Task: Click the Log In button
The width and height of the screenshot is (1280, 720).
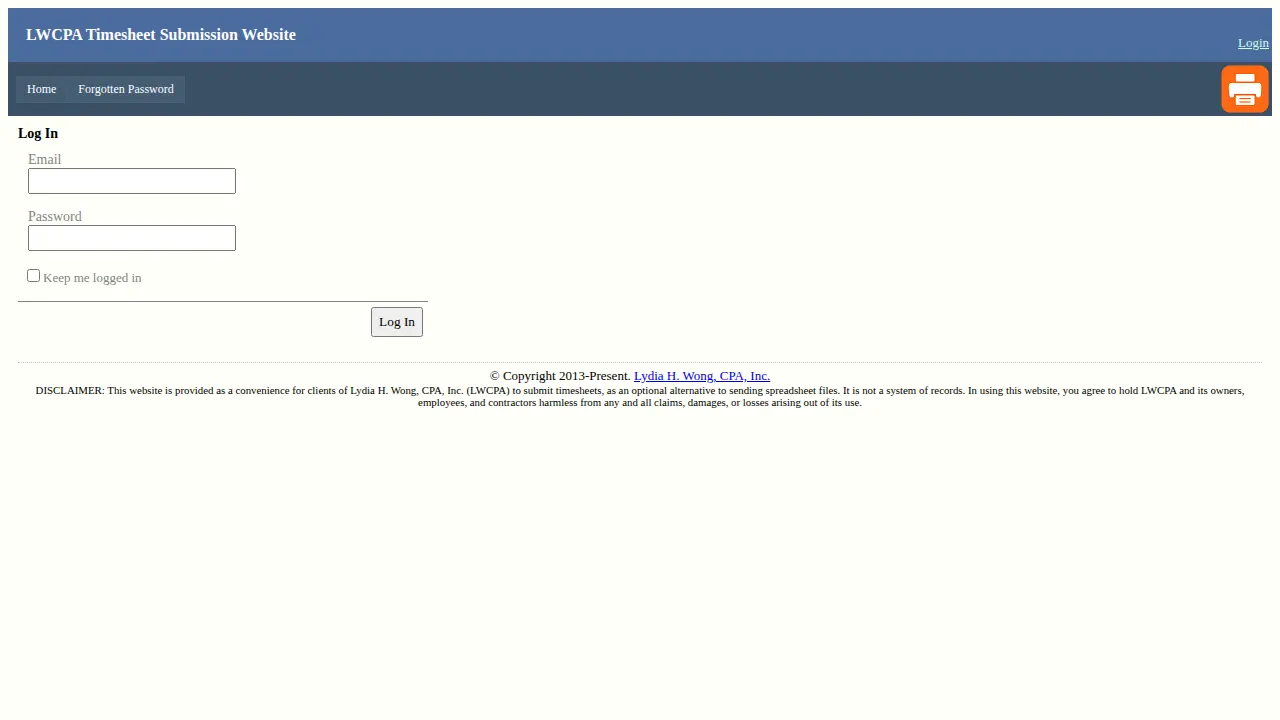Action: click(397, 322)
